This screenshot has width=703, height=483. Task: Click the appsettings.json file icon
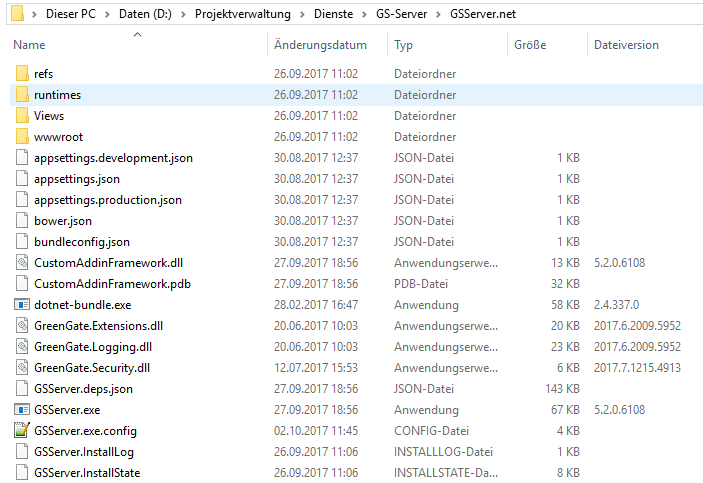point(22,178)
